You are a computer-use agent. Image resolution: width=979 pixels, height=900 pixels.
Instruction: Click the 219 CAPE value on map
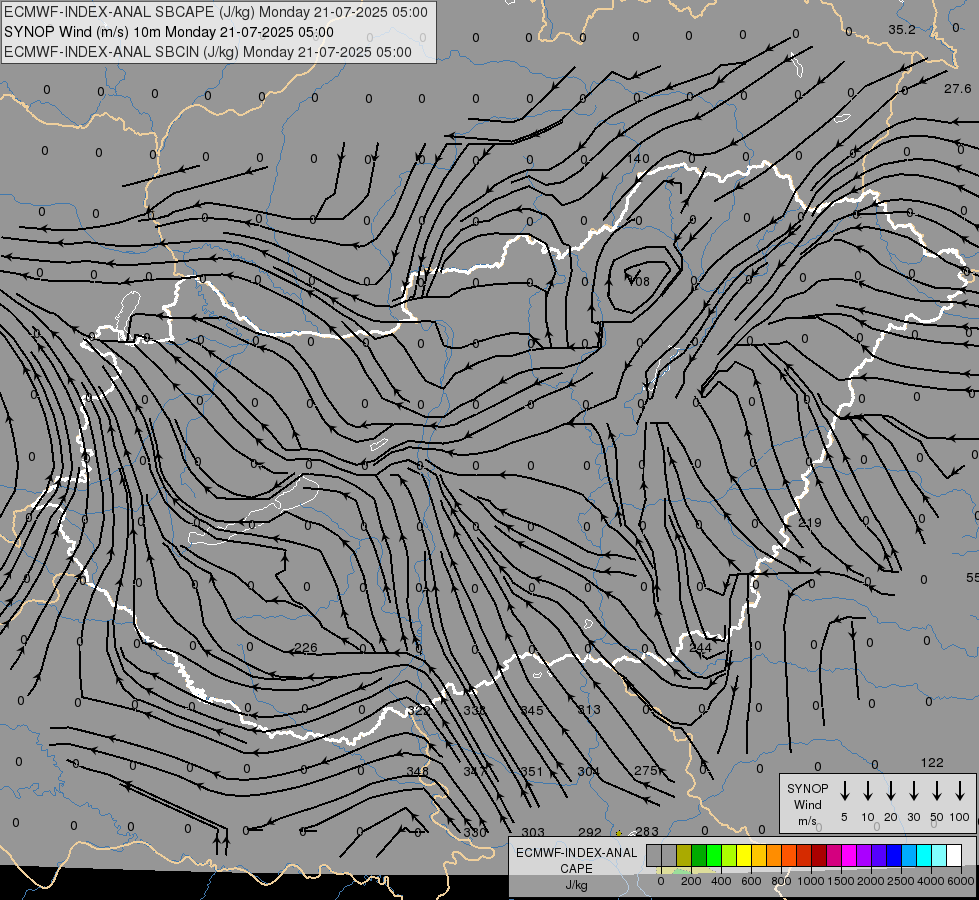(x=810, y=522)
